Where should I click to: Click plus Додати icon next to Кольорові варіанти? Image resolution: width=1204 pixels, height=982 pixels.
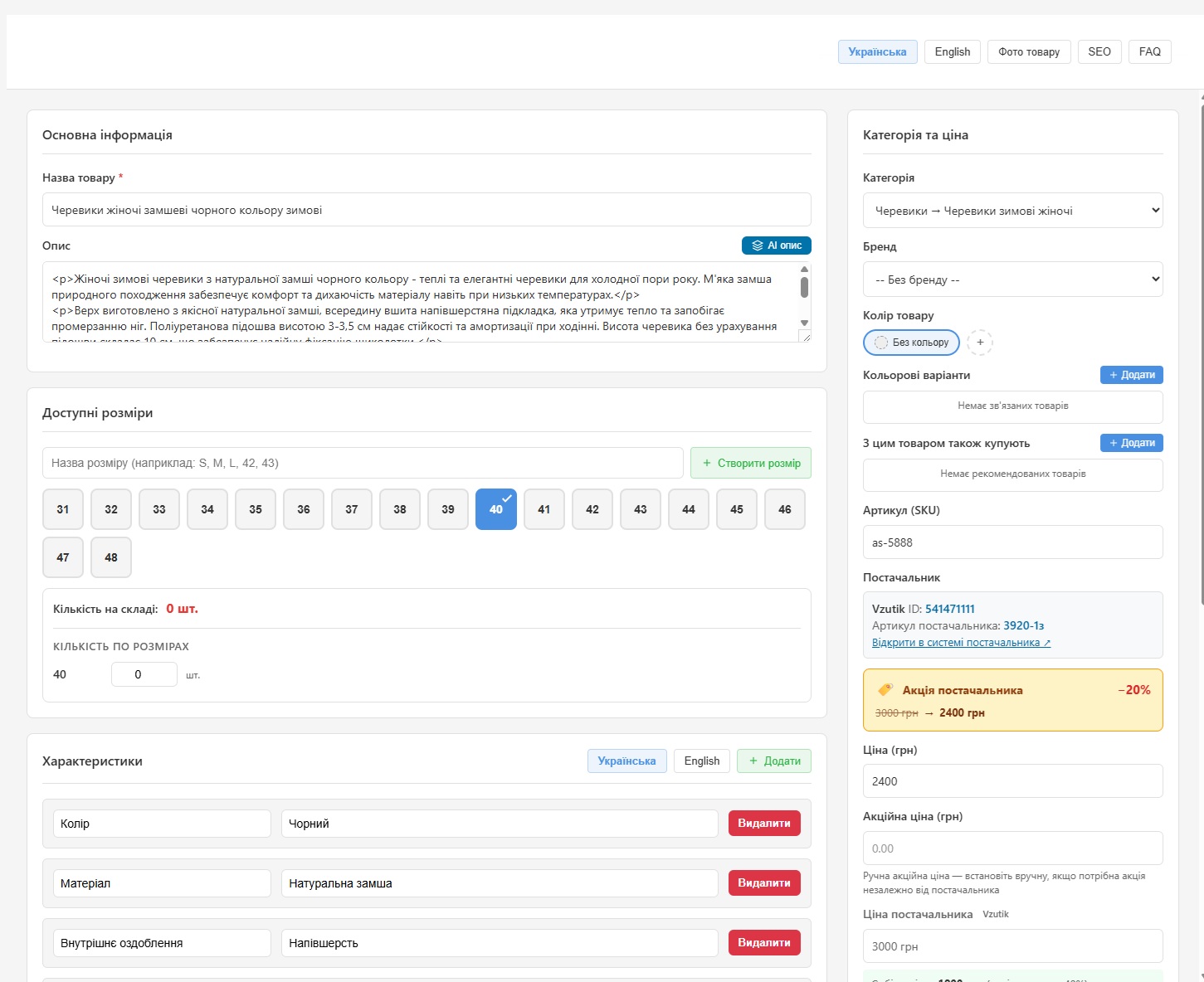[1114, 375]
